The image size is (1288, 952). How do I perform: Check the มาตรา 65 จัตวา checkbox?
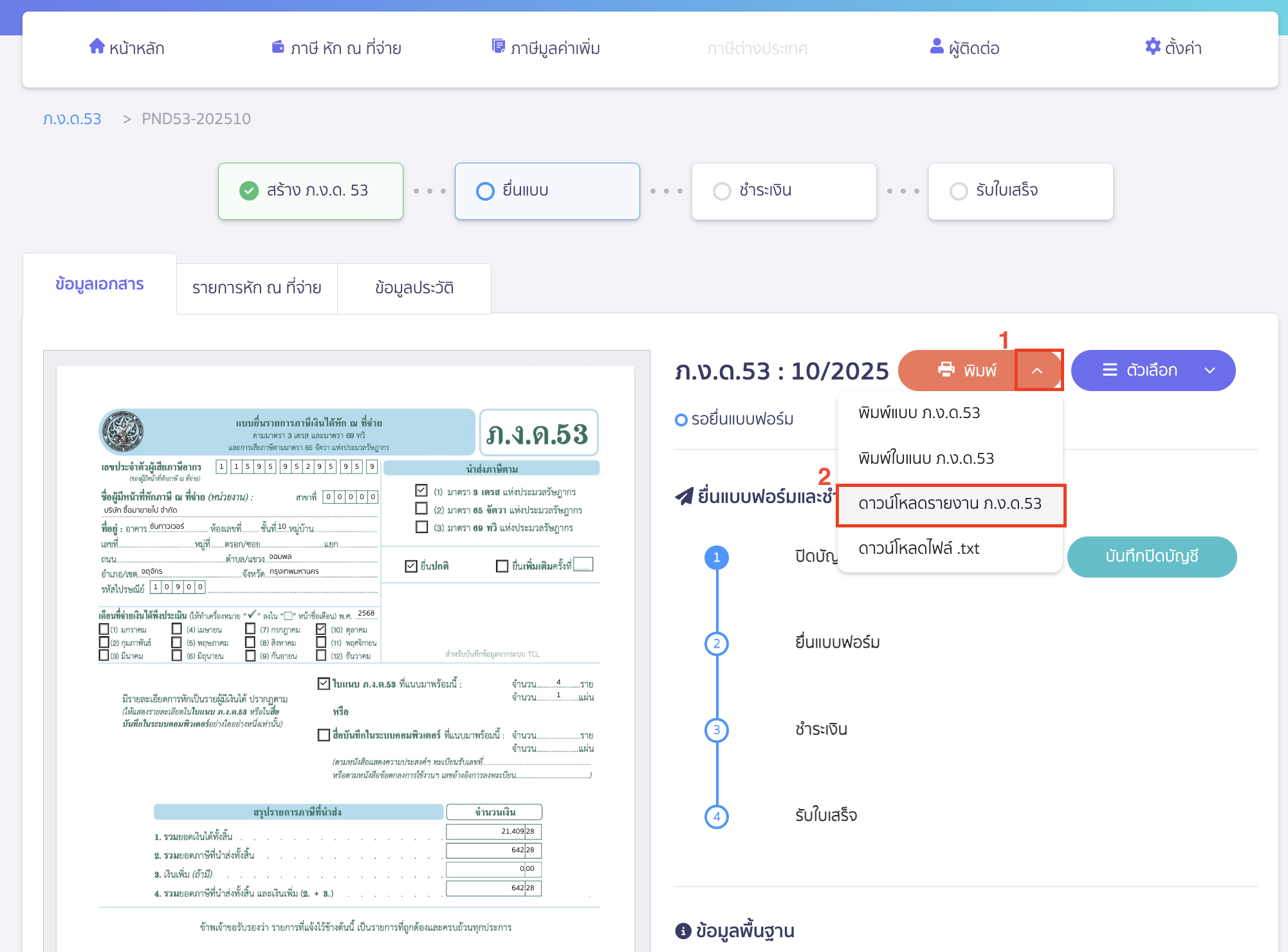421,509
